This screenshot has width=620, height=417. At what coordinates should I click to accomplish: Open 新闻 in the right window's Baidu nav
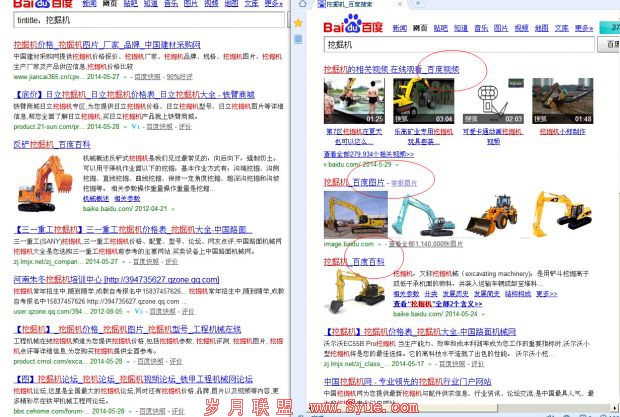tap(399, 28)
